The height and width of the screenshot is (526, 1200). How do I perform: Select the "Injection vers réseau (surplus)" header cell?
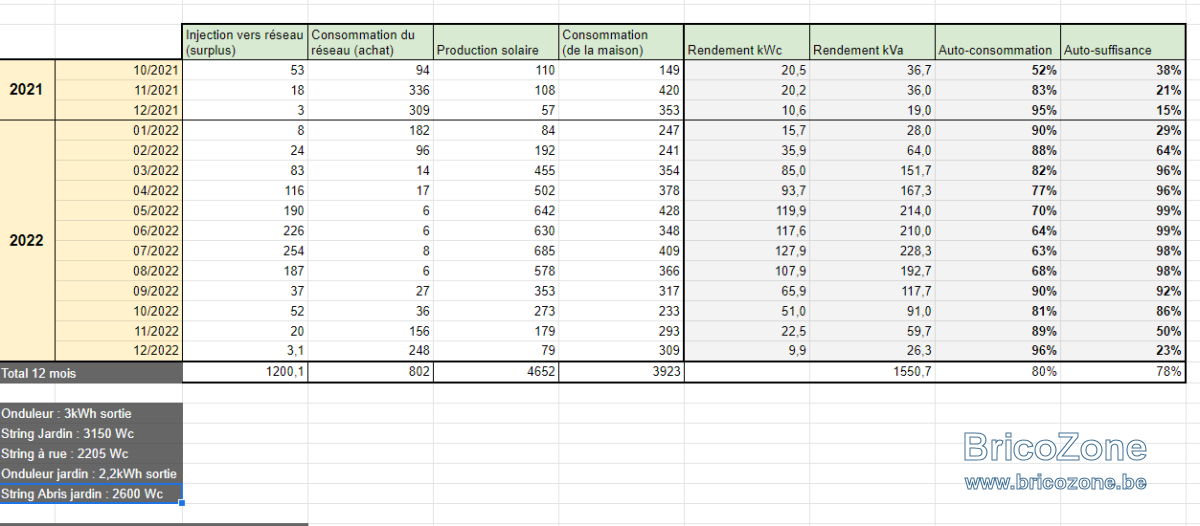(x=245, y=42)
